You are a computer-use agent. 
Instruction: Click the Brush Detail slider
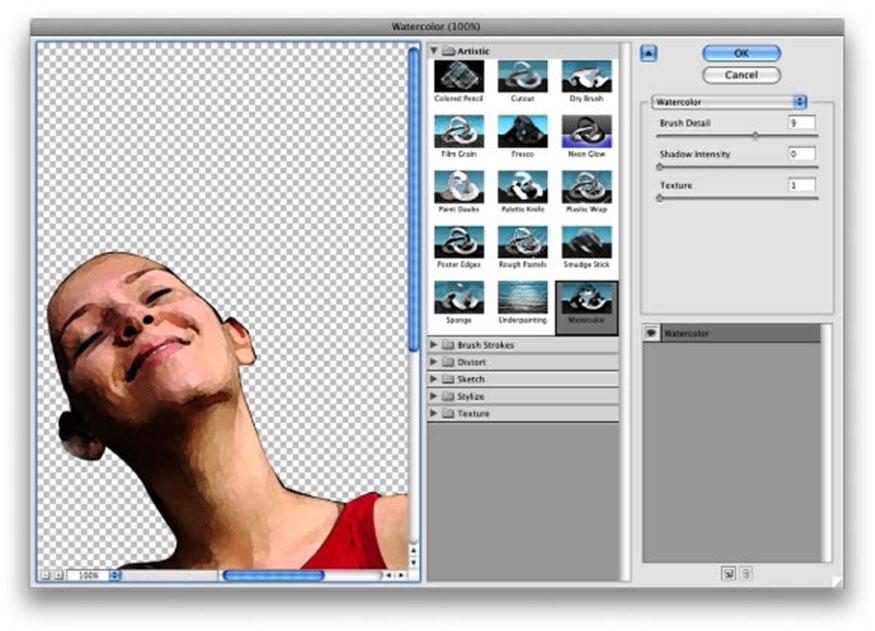click(738, 135)
